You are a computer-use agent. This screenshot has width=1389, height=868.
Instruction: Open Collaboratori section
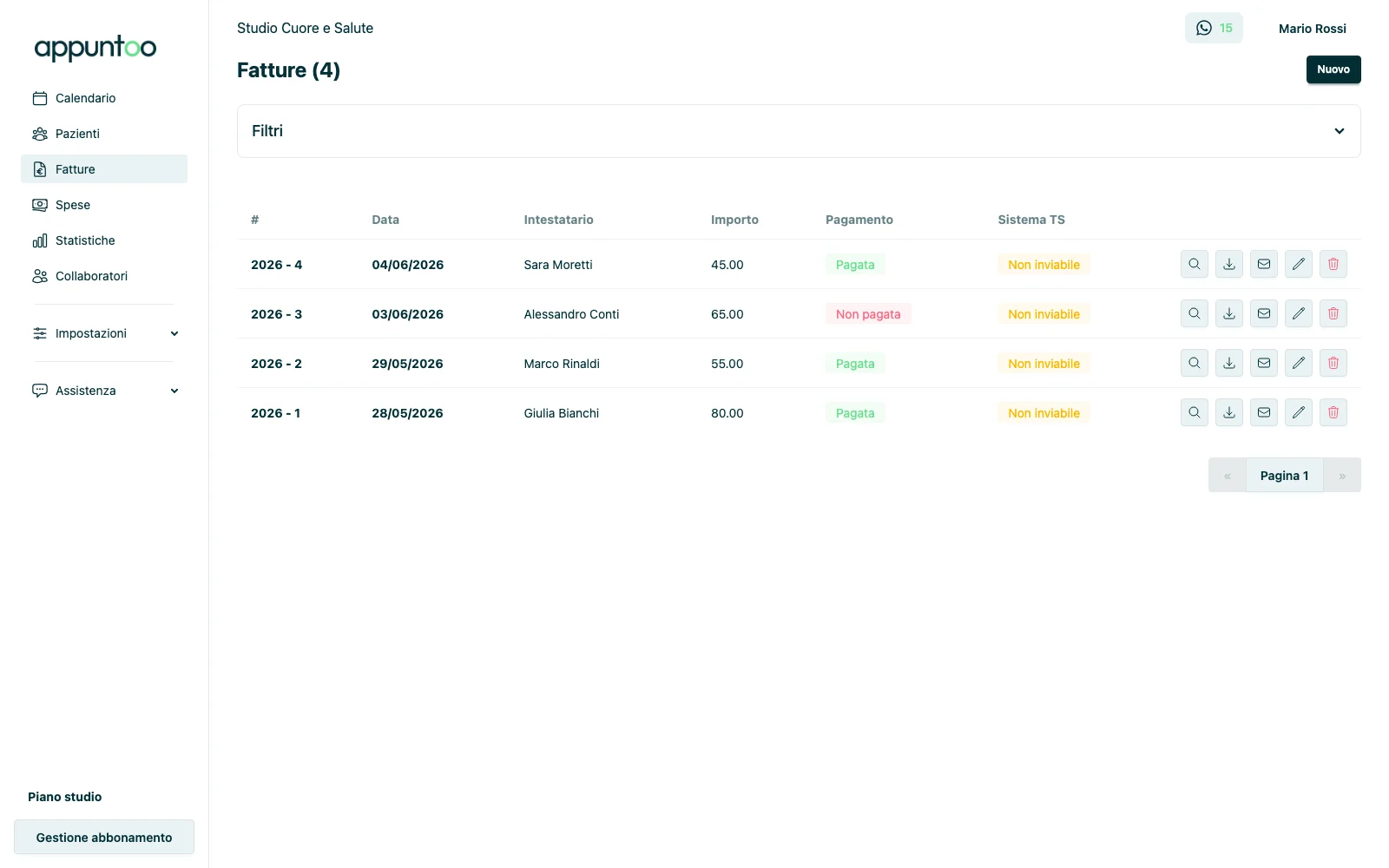click(x=104, y=276)
